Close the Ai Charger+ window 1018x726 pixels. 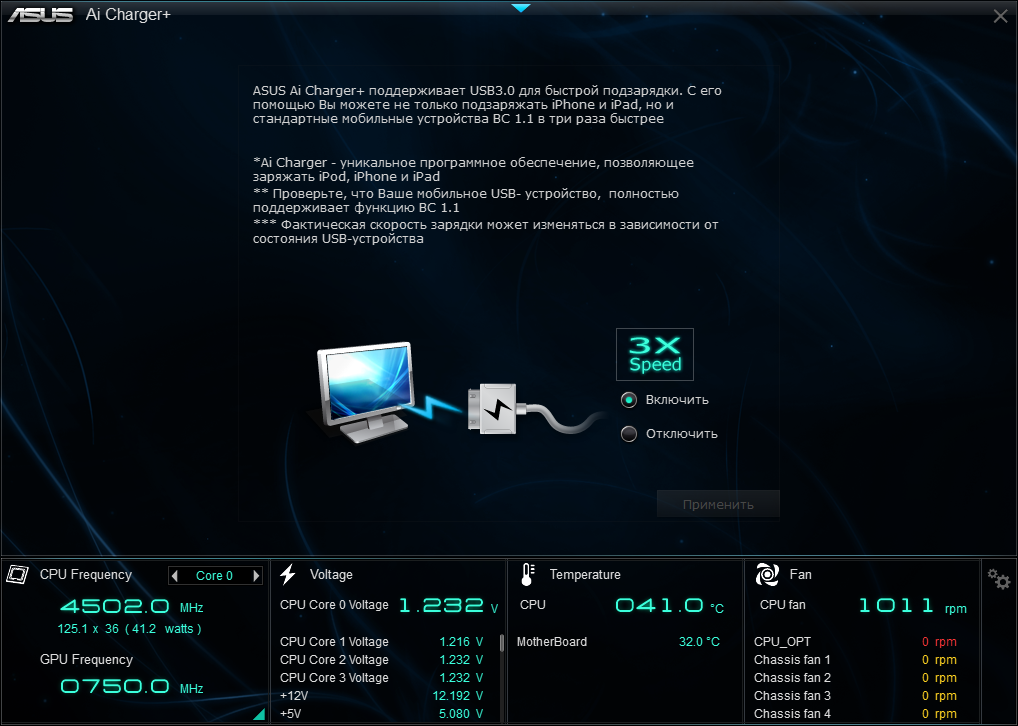click(1000, 16)
